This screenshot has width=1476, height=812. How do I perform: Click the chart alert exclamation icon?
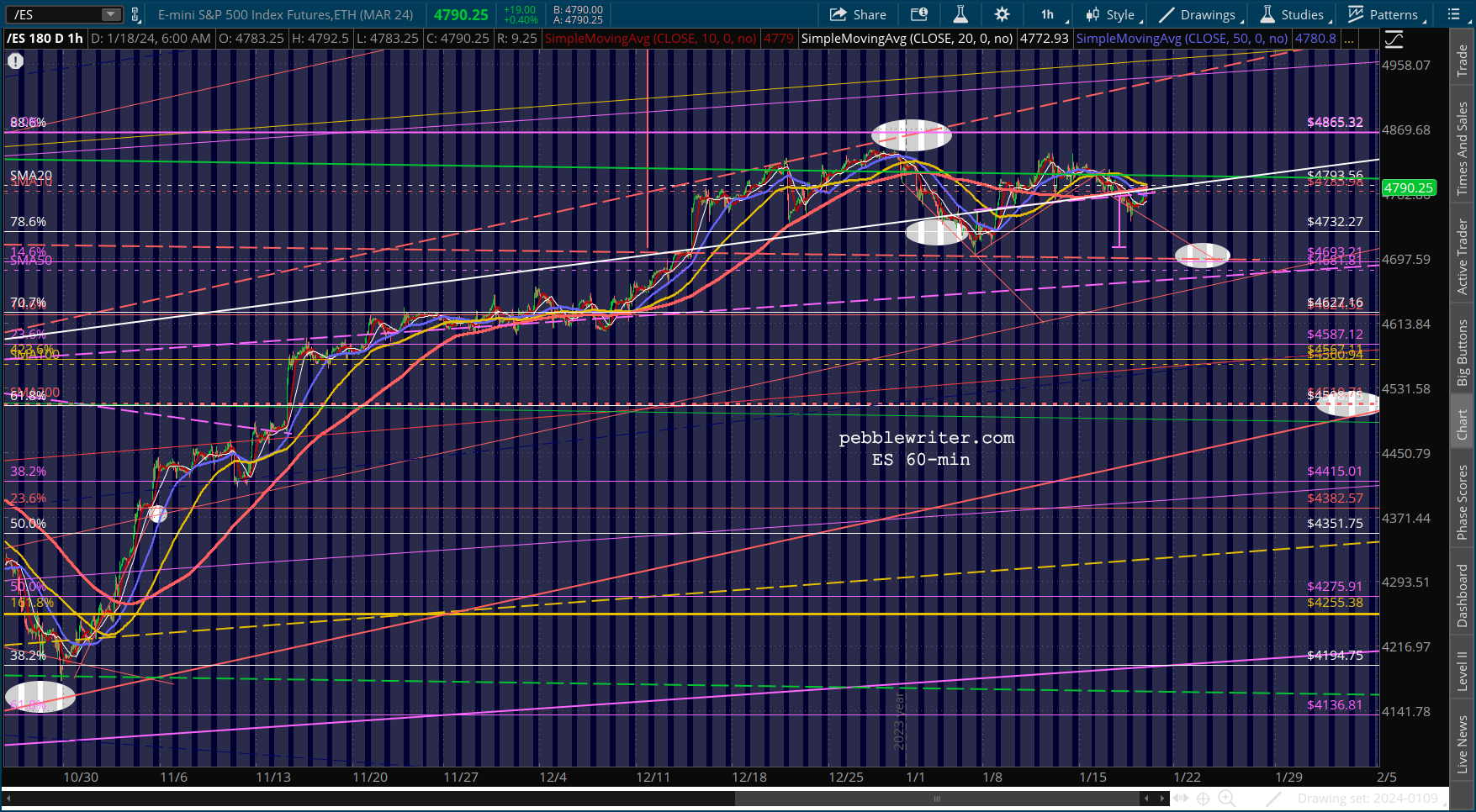(15, 61)
